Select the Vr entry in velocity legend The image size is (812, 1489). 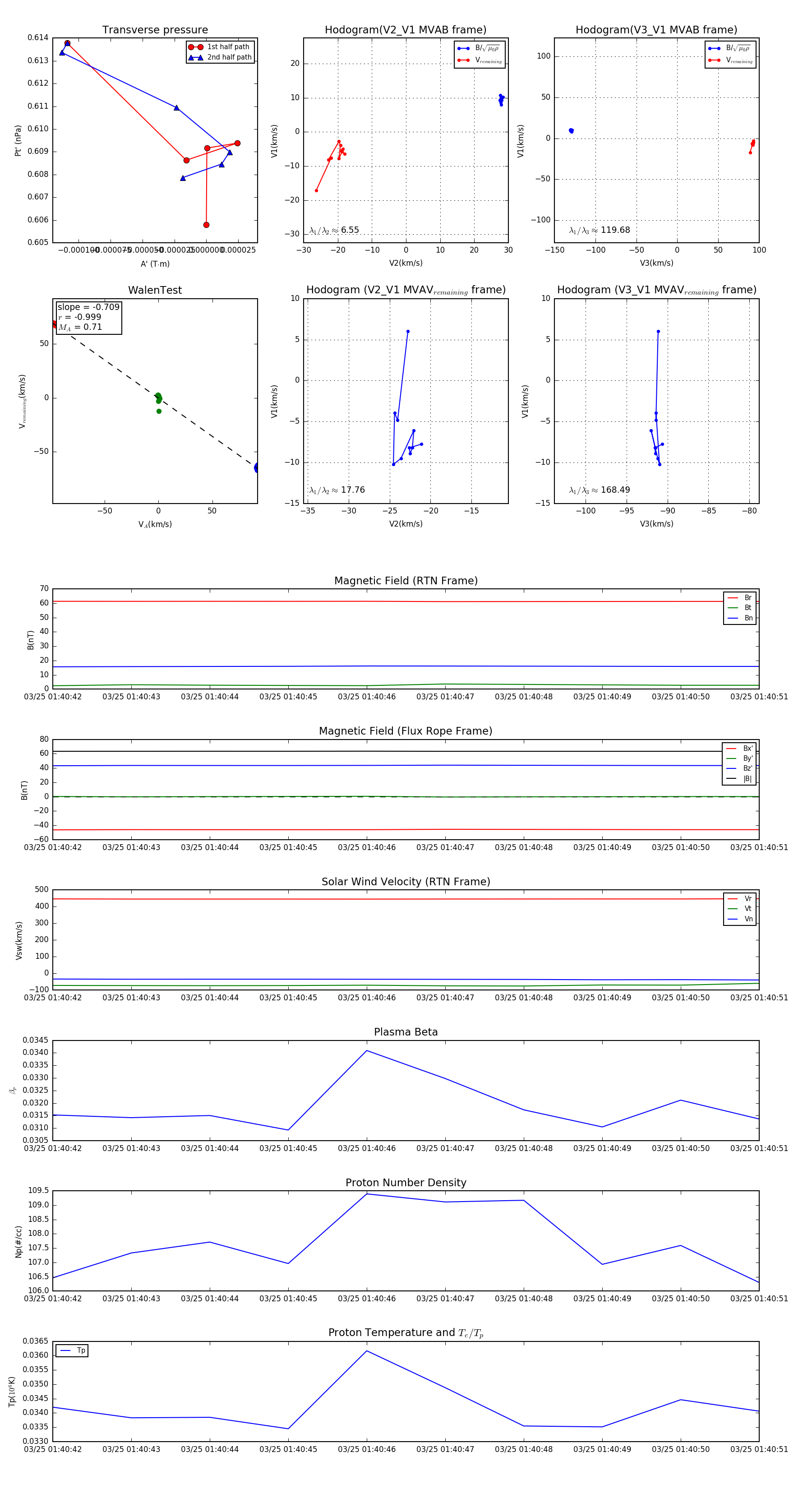click(x=748, y=898)
